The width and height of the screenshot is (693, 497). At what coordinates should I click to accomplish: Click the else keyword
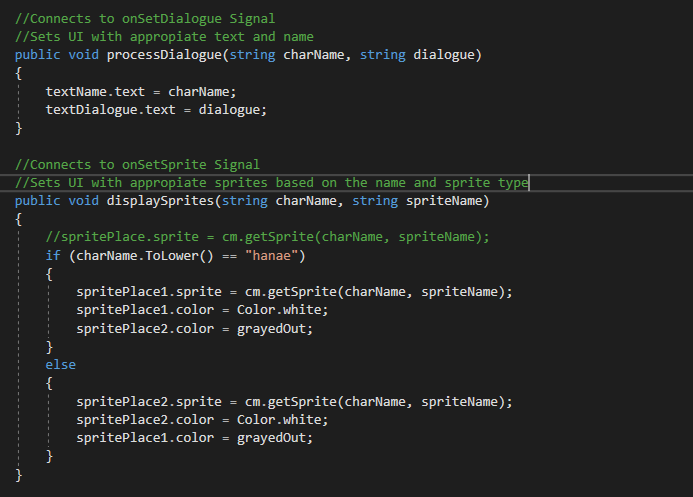60,365
